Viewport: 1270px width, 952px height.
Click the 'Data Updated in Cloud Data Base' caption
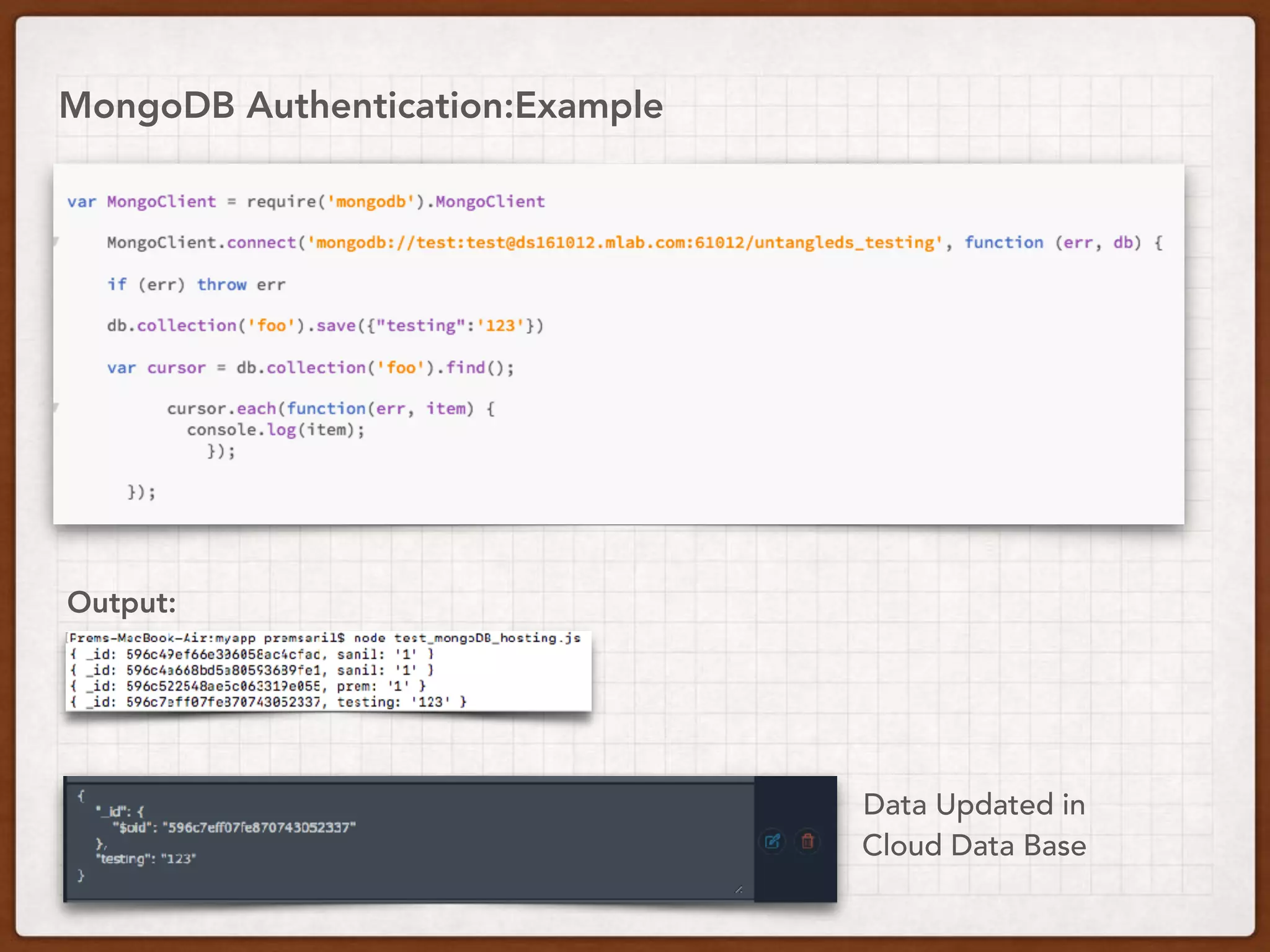[x=974, y=825]
